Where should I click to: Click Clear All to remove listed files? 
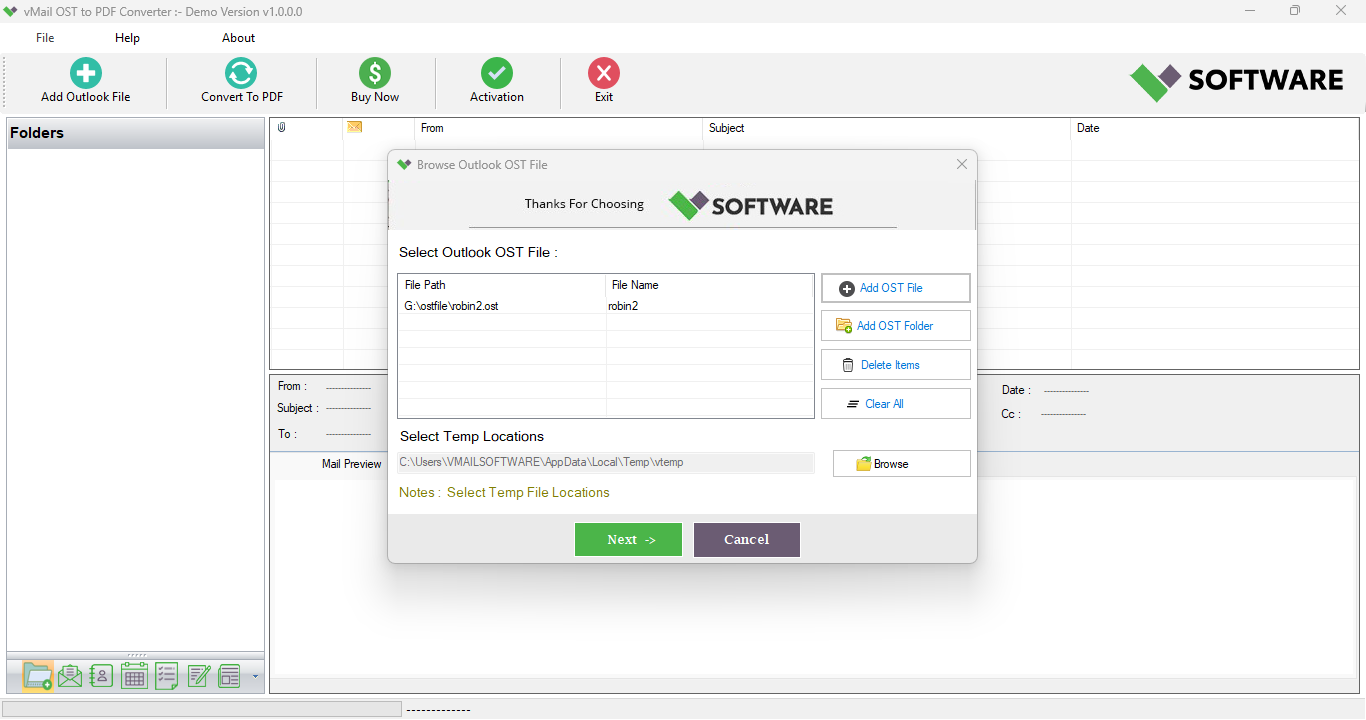tap(895, 403)
